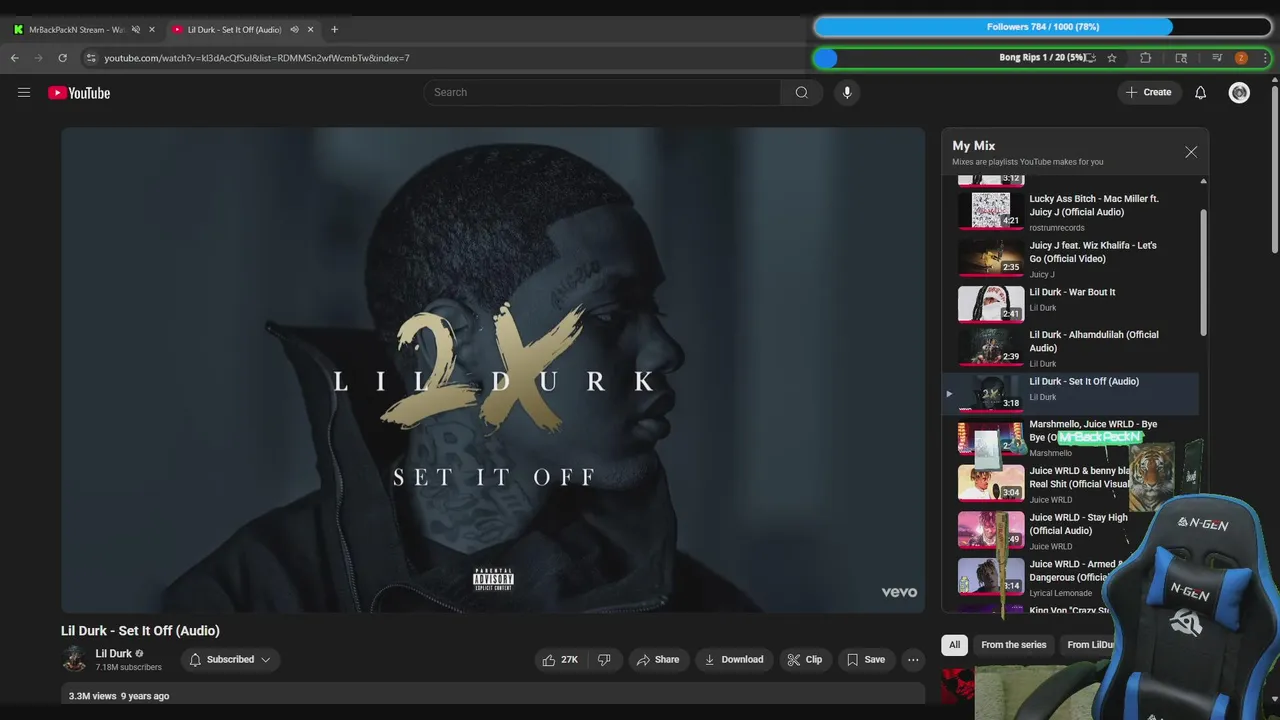Open the Create button menu
This screenshot has height=720, width=1280.
click(x=1149, y=92)
